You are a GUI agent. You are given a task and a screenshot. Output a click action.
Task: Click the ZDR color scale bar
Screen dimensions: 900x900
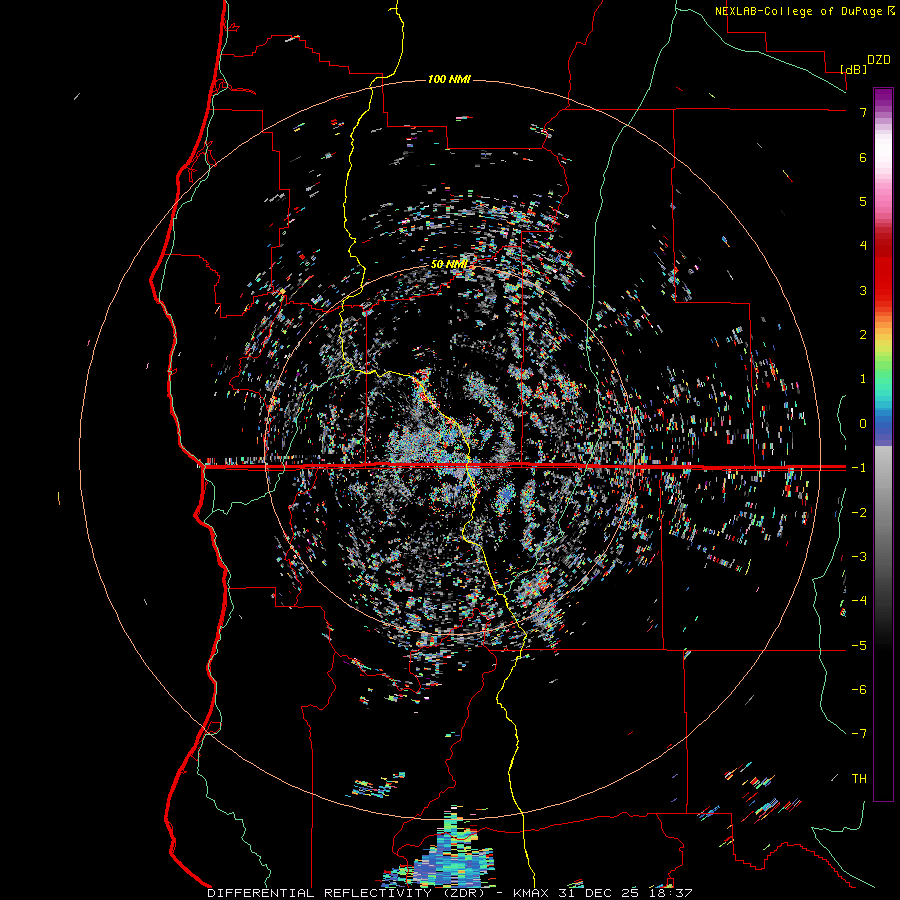[883, 444]
